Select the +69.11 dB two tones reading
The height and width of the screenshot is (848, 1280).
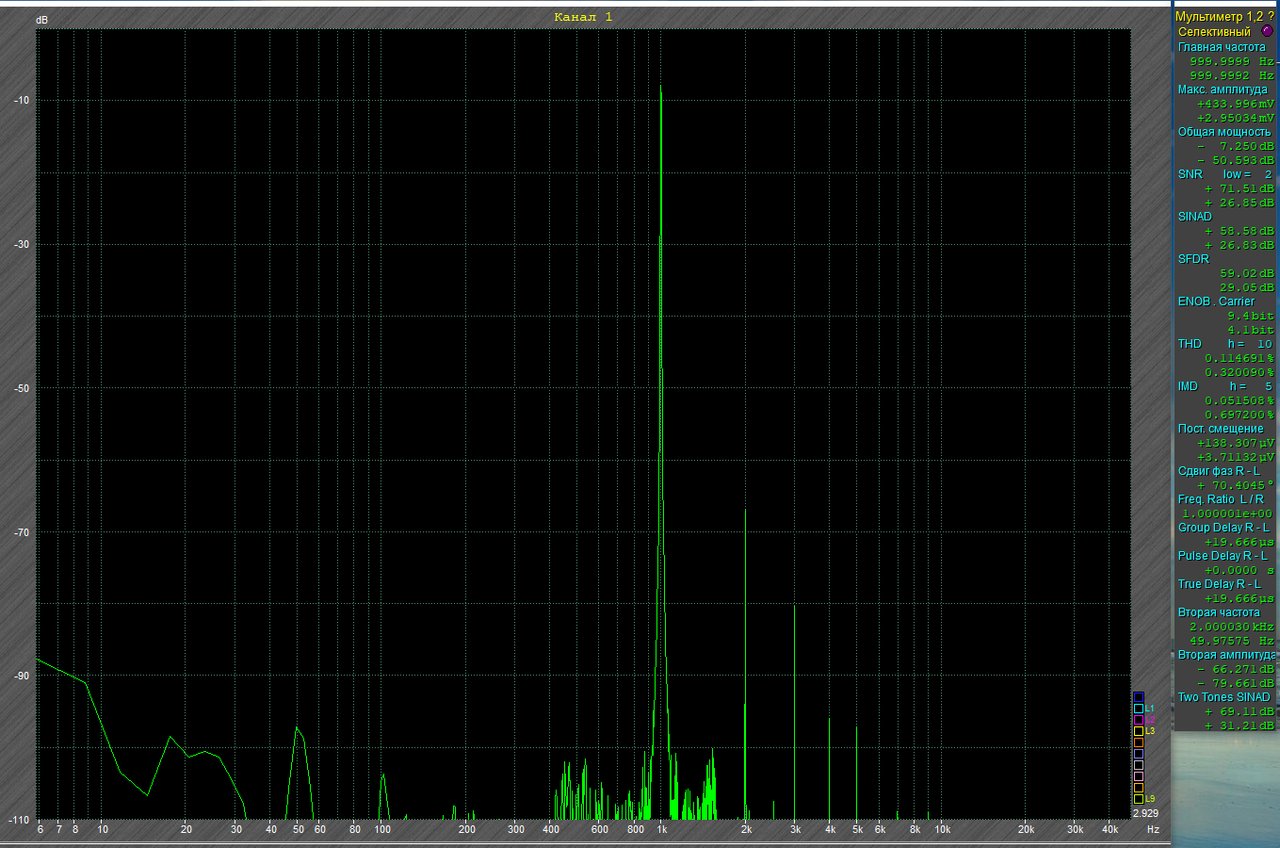1239,710
